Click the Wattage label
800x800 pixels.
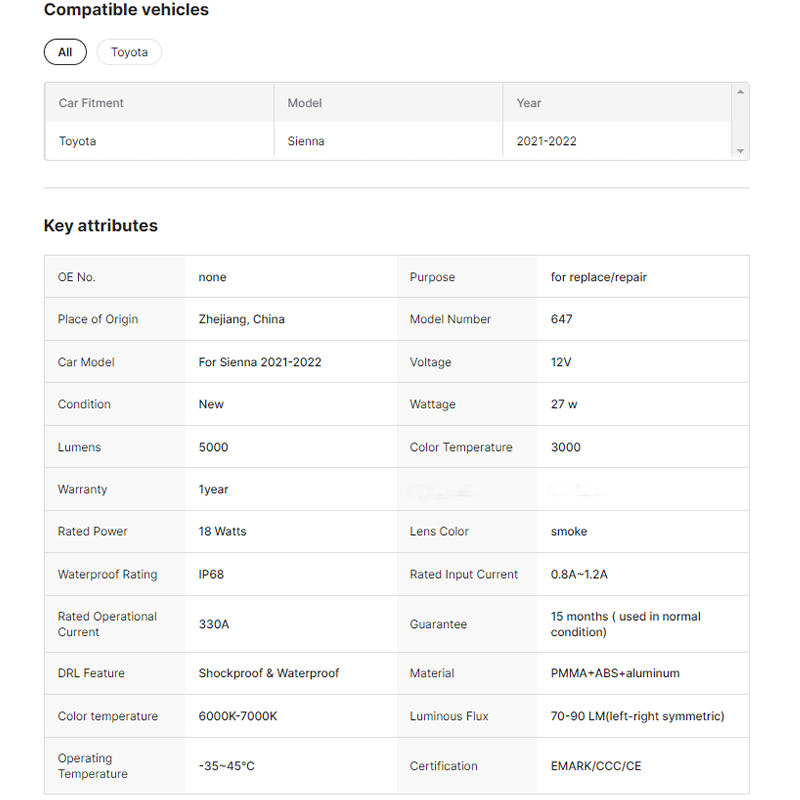433,404
